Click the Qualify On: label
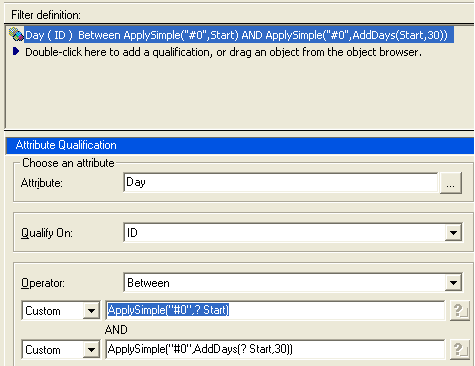 pos(47,233)
